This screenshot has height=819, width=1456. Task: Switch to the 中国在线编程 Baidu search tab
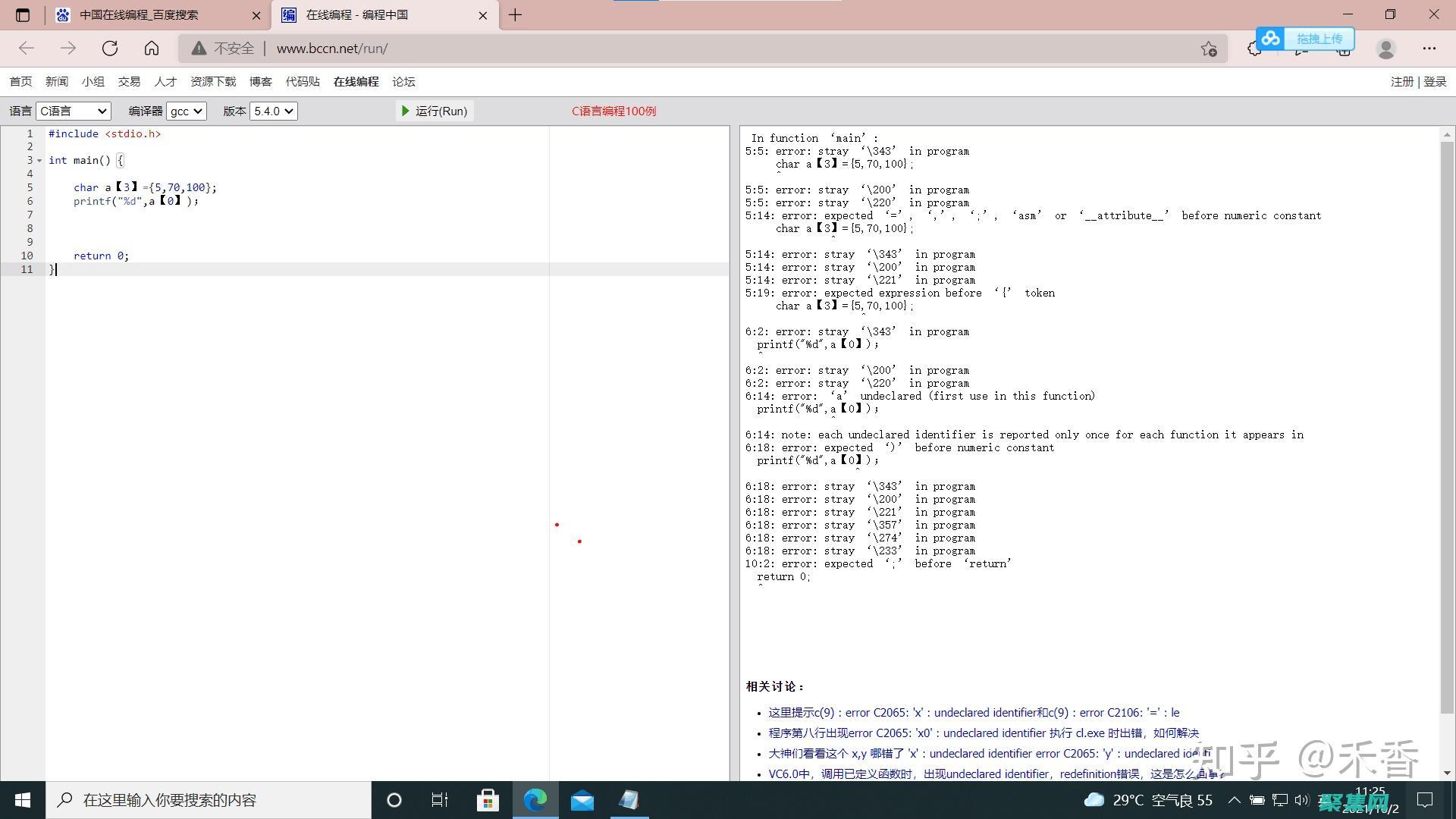[x=139, y=15]
